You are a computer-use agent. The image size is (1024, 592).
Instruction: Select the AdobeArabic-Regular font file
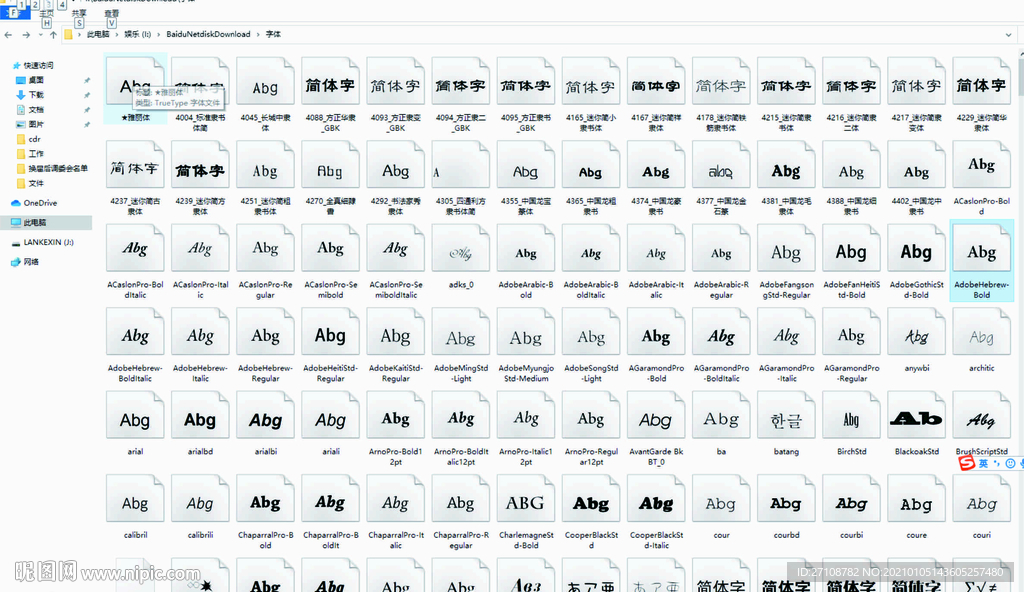[x=721, y=260]
